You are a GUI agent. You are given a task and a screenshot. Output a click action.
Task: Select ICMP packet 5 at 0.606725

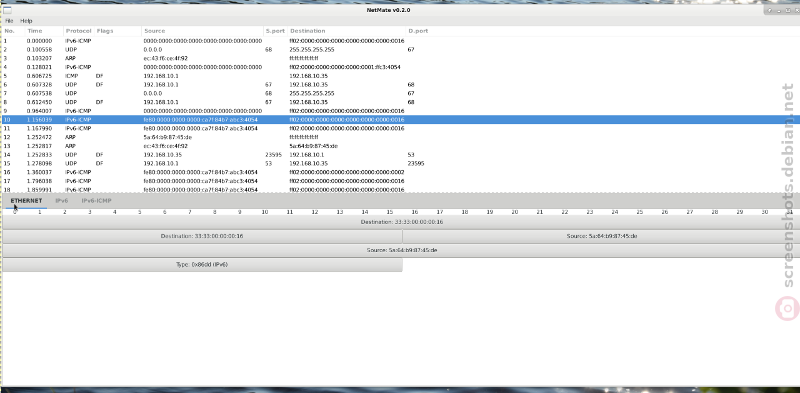point(400,76)
